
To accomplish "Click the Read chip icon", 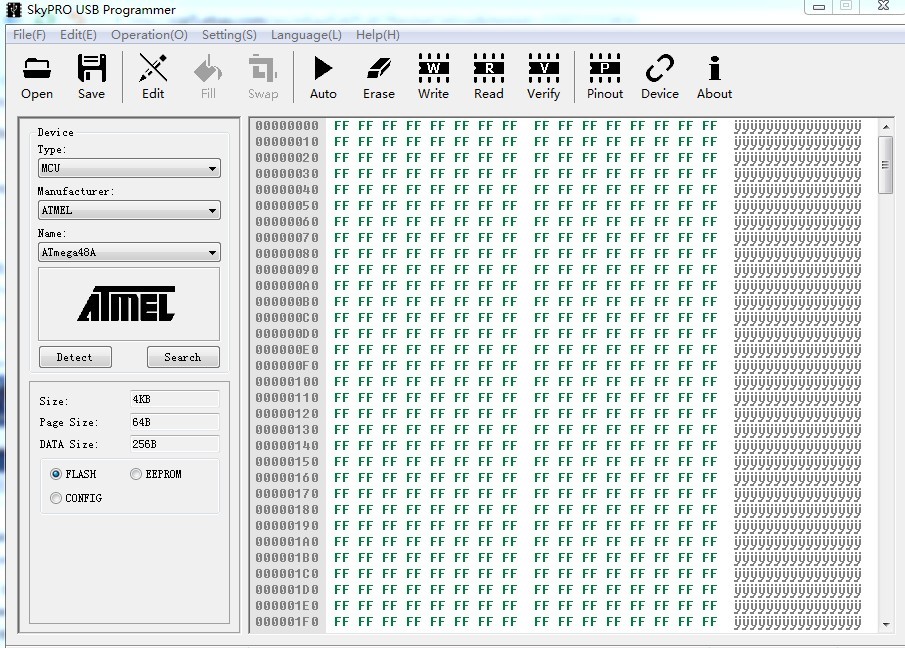I will pyautogui.click(x=488, y=77).
